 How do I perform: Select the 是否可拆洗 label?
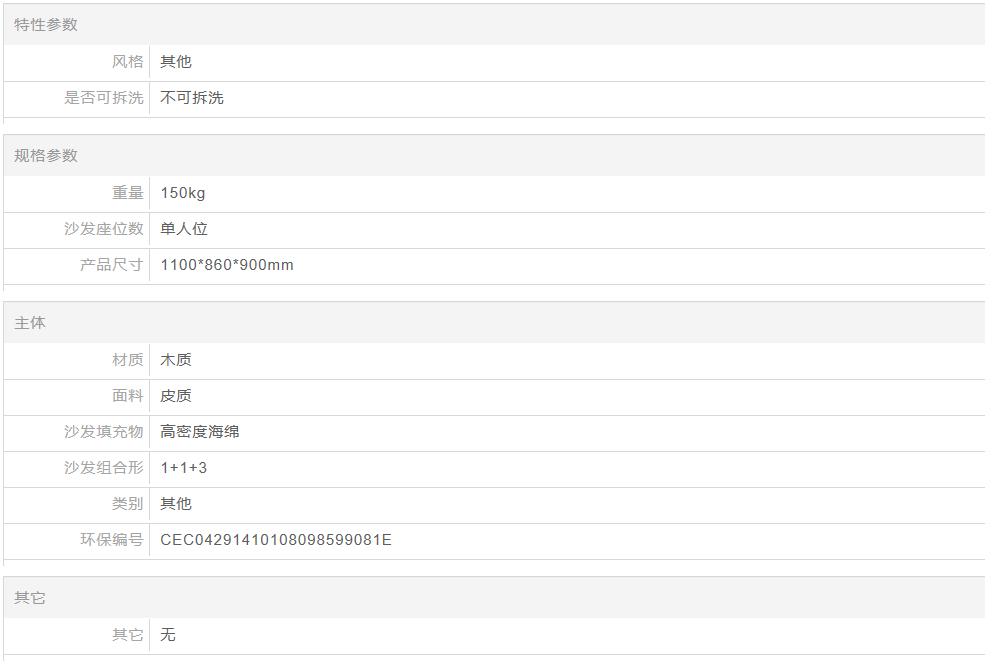(104, 98)
